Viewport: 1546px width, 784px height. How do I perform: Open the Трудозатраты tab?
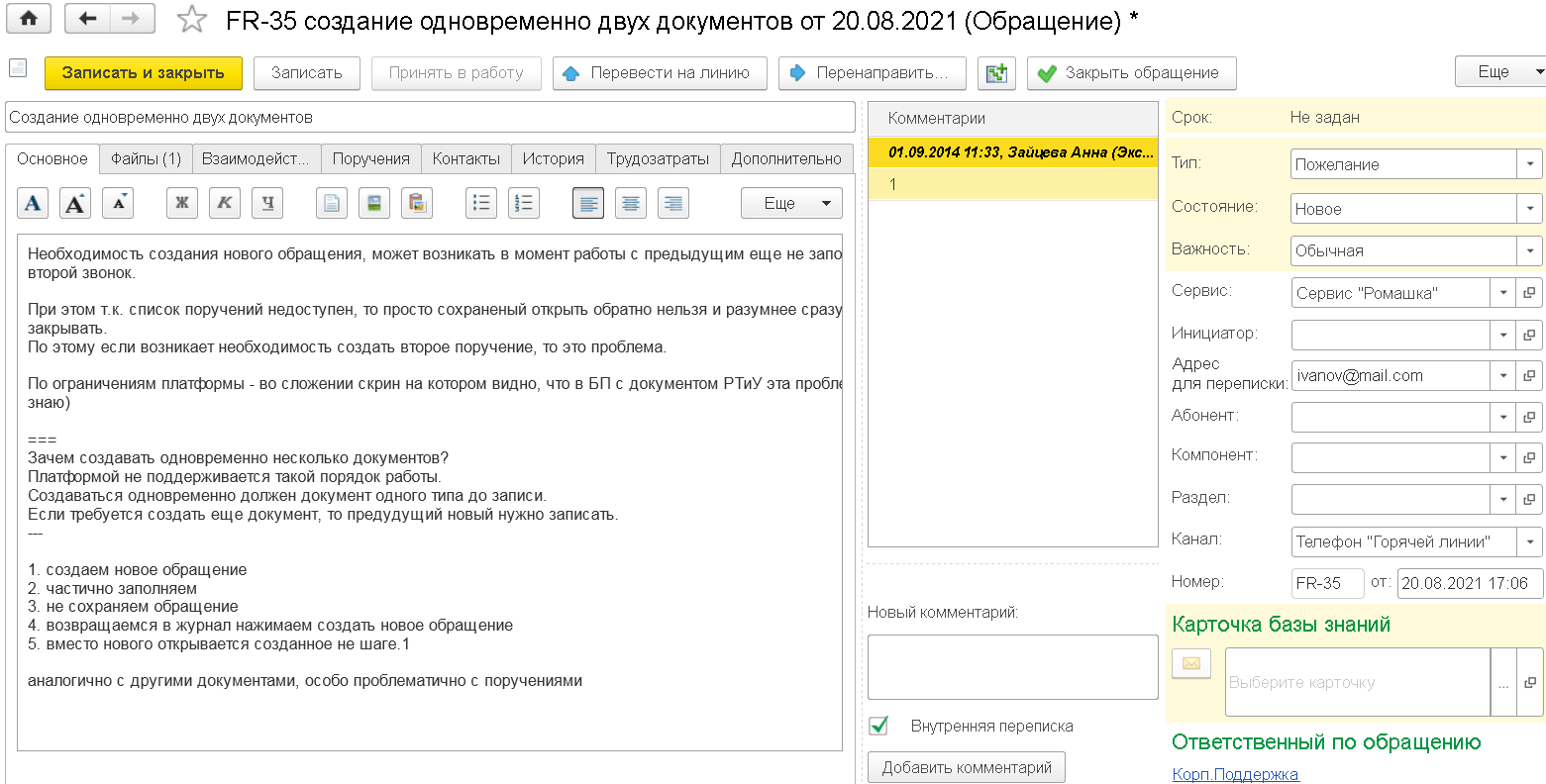point(658,158)
